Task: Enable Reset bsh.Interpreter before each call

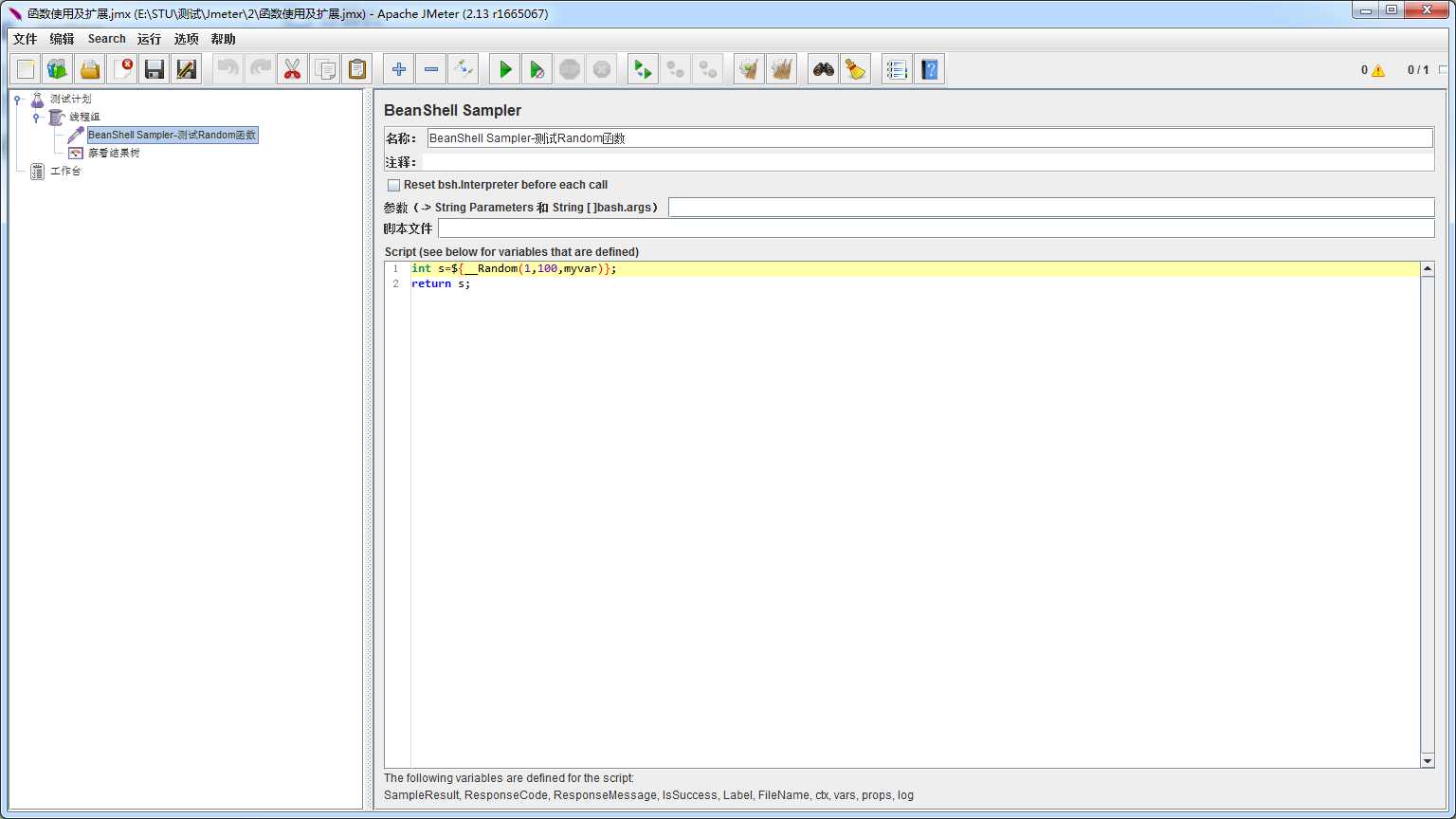Action: 393,185
